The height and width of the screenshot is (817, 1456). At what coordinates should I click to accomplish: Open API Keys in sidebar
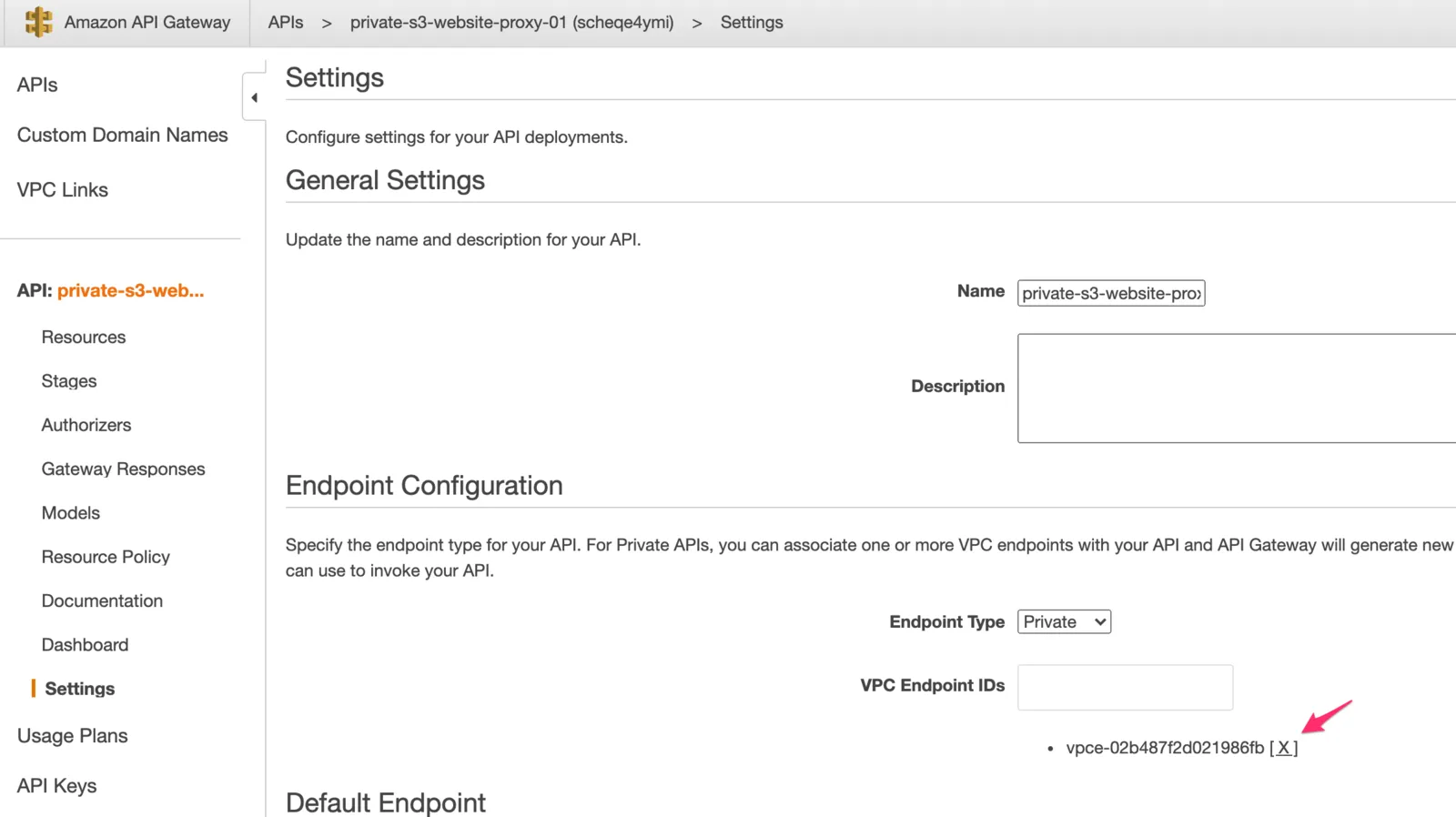coord(56,786)
